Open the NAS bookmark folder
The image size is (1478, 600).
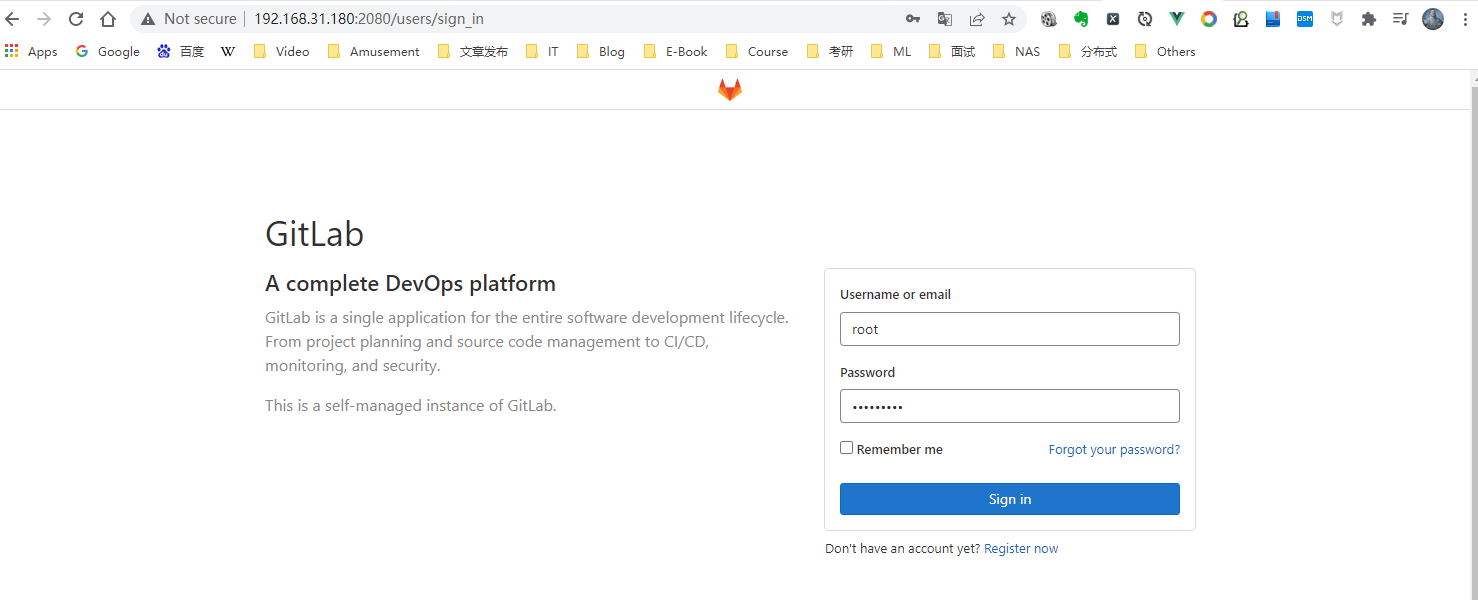pyautogui.click(x=1016, y=51)
